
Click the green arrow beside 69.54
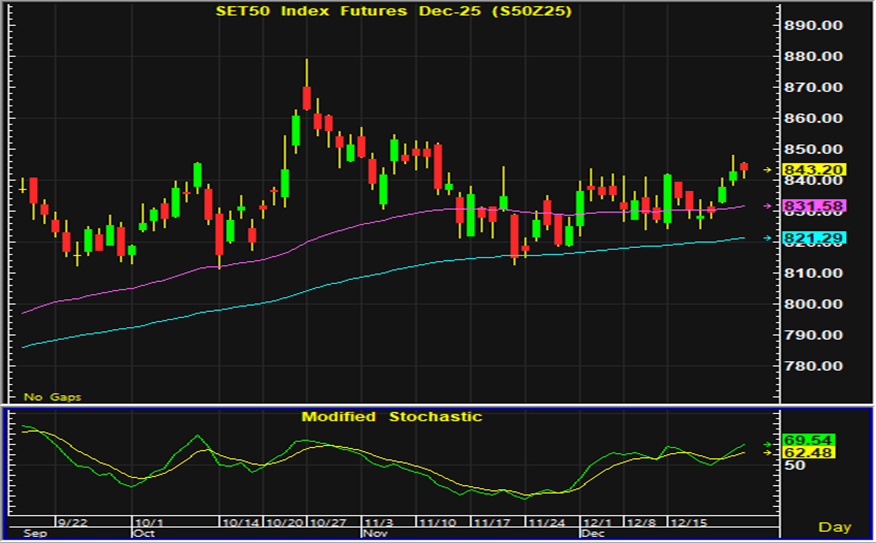[x=768, y=440]
